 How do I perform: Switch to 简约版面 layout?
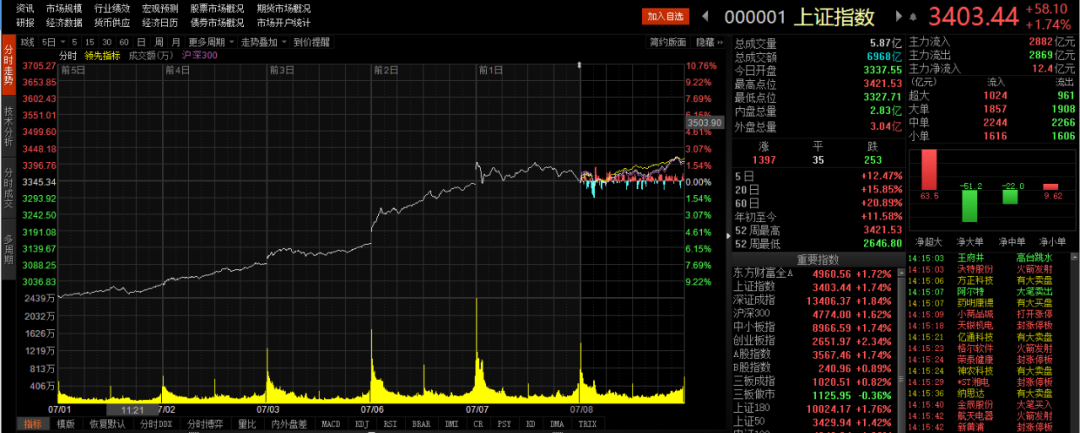click(668, 42)
